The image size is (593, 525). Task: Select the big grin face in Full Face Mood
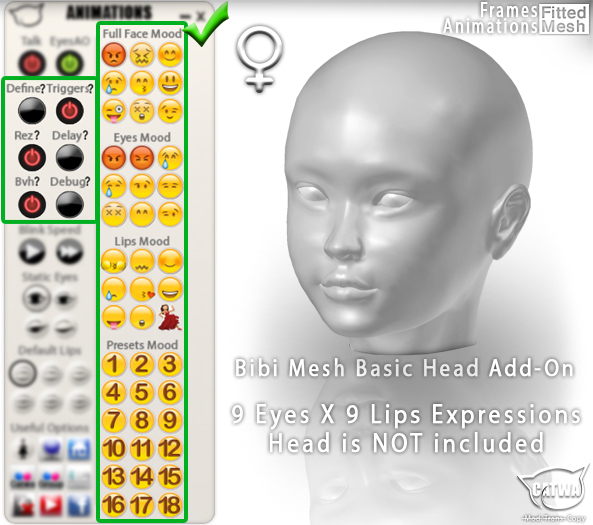[170, 83]
